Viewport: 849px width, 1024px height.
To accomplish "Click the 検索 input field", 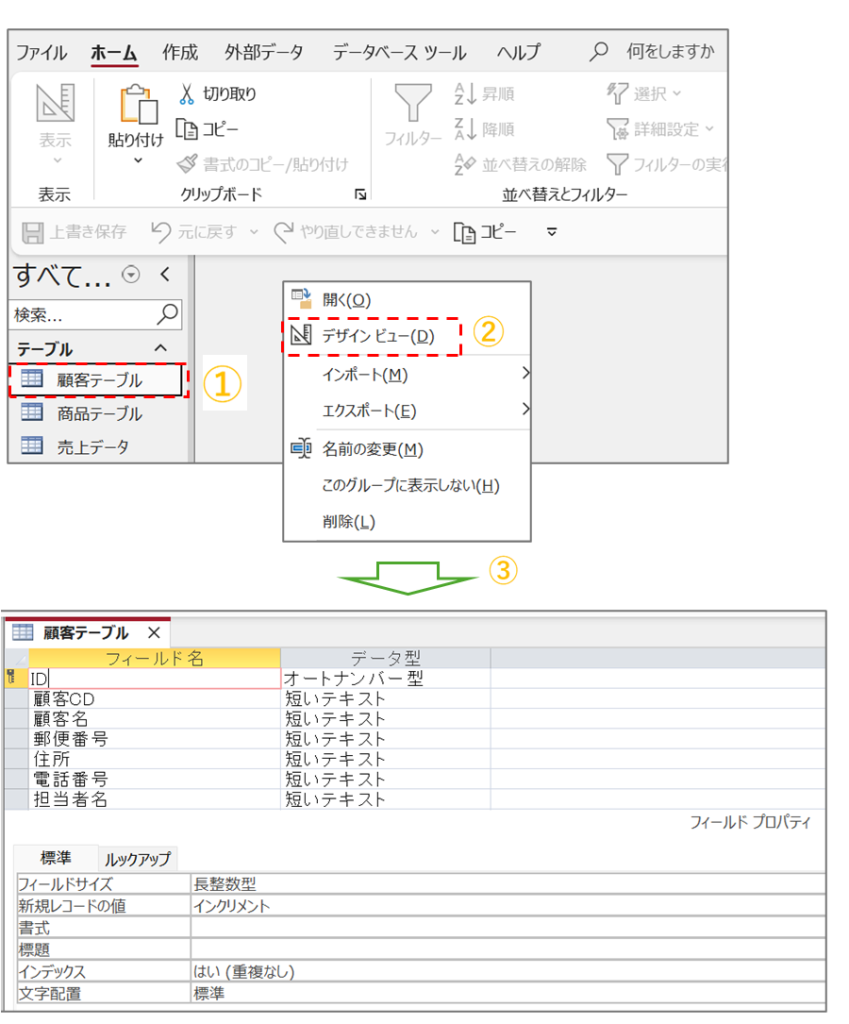I will [x=82, y=315].
